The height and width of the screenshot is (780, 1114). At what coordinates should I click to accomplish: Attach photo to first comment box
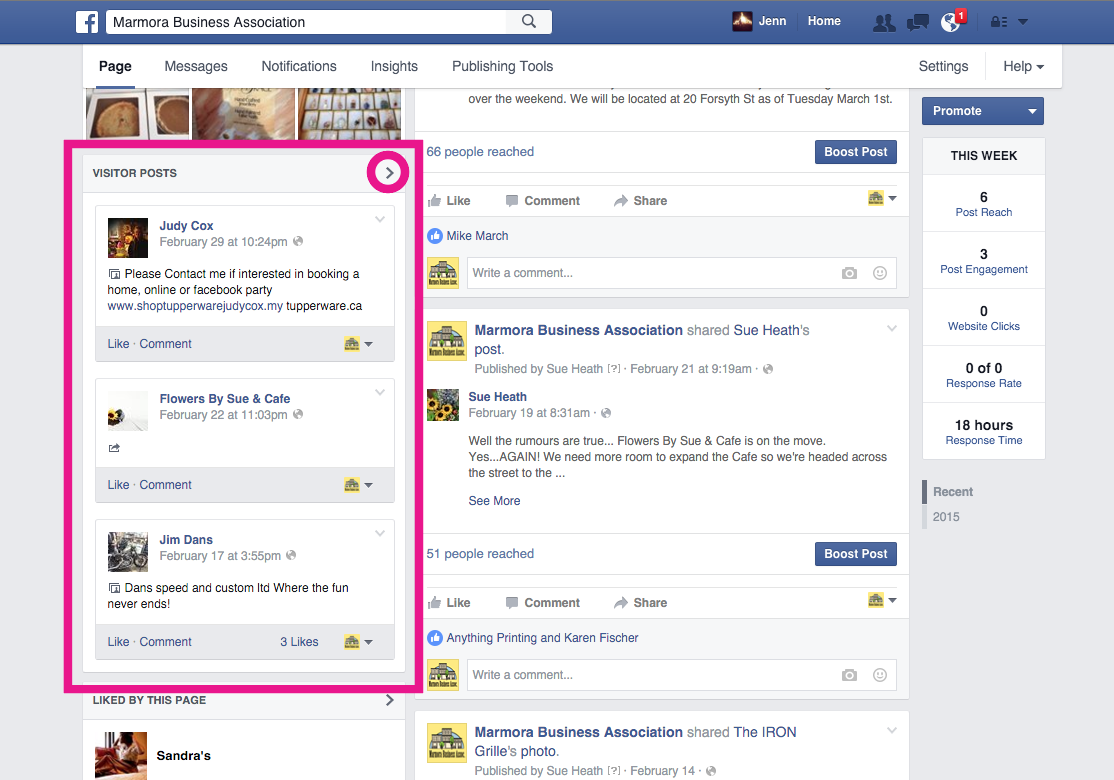tap(849, 273)
